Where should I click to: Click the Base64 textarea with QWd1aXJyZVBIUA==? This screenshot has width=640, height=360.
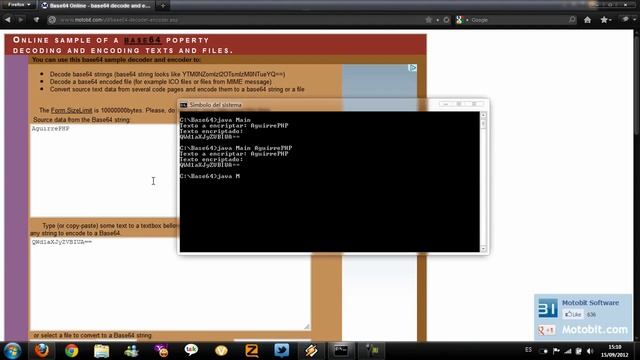coord(170,284)
